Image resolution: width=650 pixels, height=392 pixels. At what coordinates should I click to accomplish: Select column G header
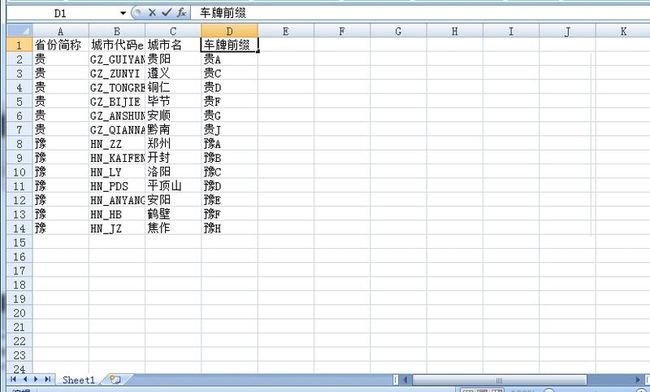pyautogui.click(x=398, y=31)
